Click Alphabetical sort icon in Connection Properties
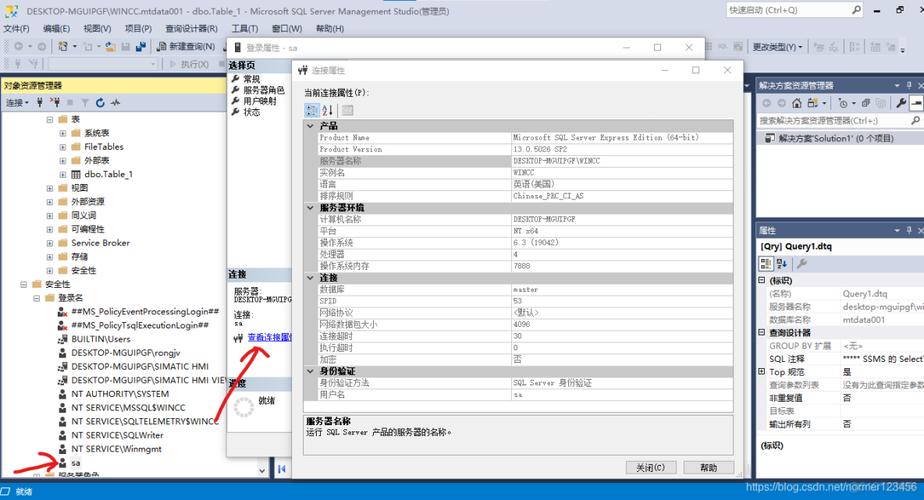The image size is (924, 500). 328,110
